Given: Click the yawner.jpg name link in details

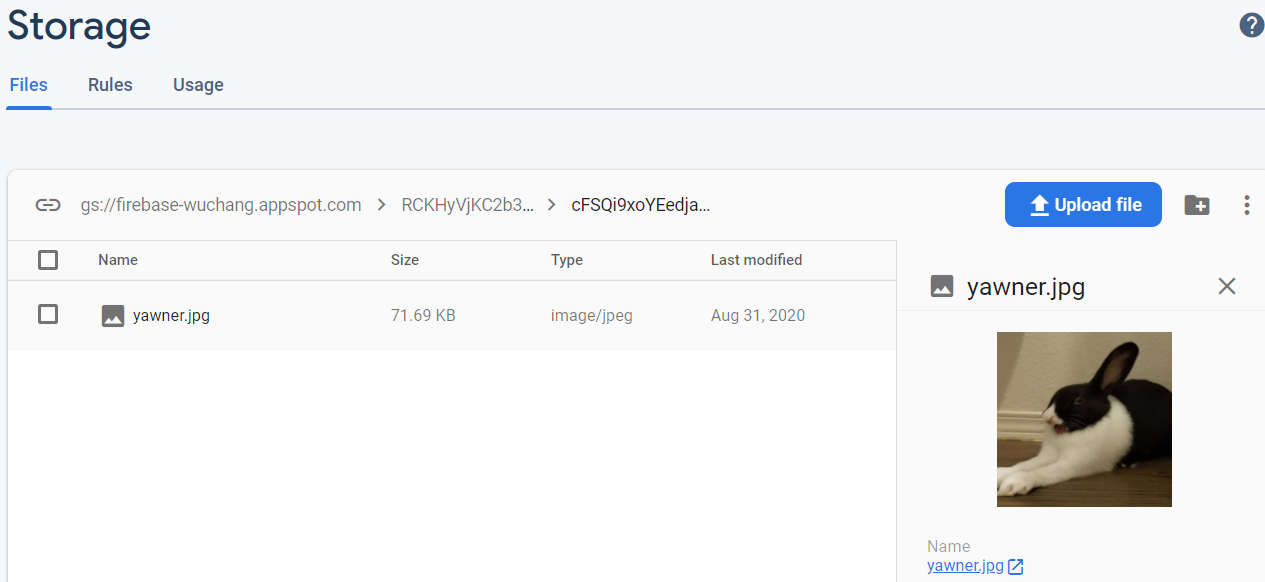Looking at the screenshot, I should [965, 566].
